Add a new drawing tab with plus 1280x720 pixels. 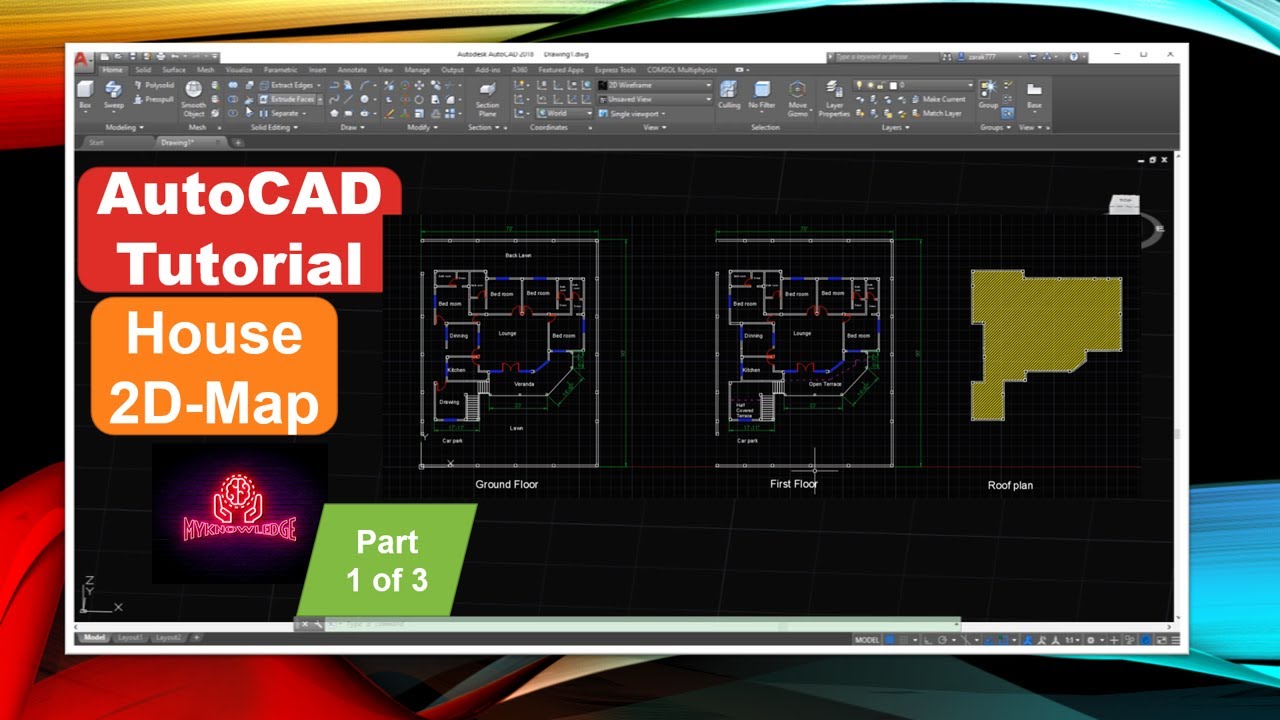(238, 142)
